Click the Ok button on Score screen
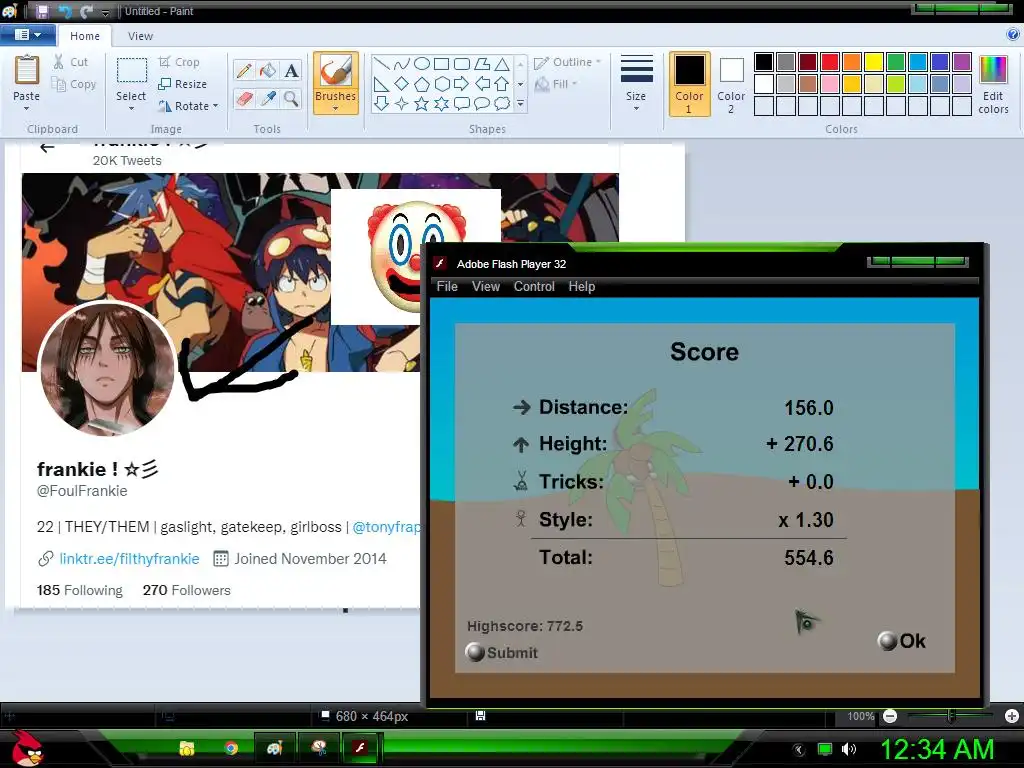Screen dimensions: 1024x768 point(902,641)
